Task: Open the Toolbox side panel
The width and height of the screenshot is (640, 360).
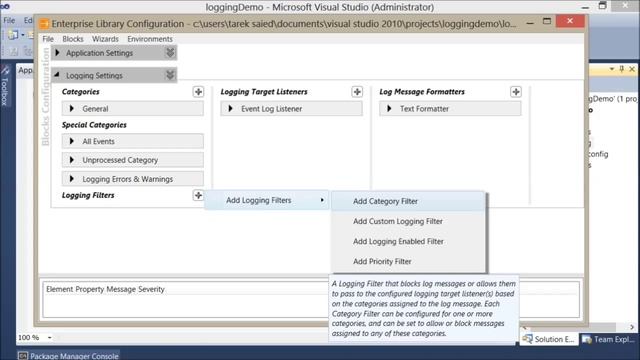Action: pyautogui.click(x=5, y=86)
